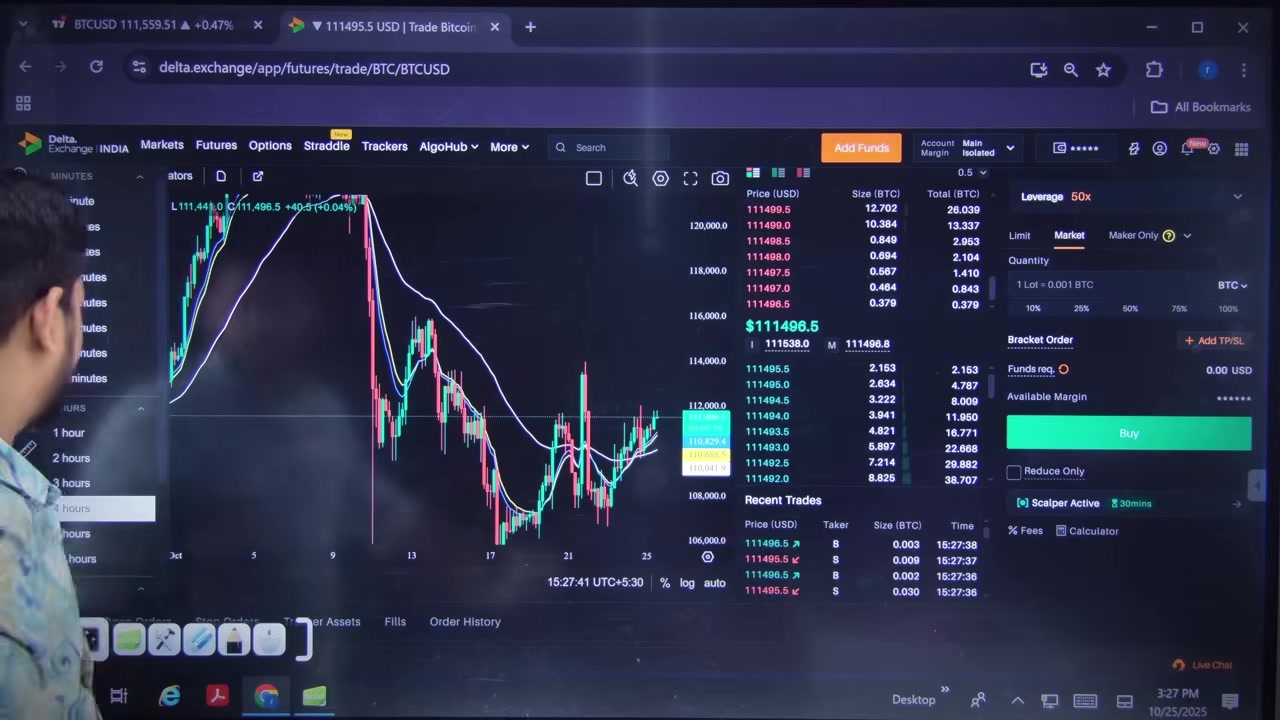Select the combined order book layout icon
This screenshot has width=1280, height=720.
(753, 173)
